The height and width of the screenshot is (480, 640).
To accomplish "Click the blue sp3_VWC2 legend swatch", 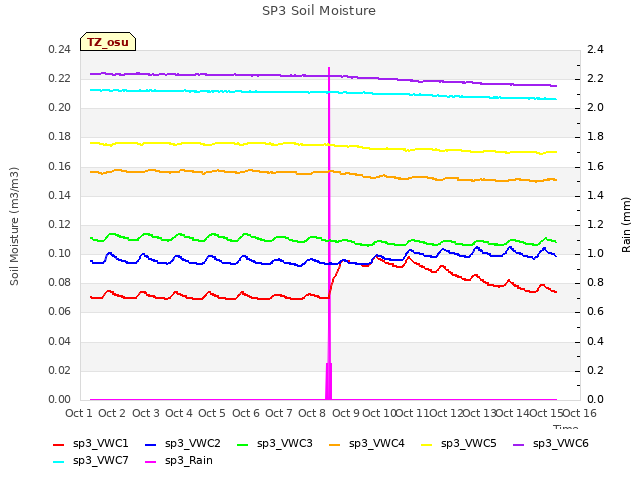I will [151, 444].
